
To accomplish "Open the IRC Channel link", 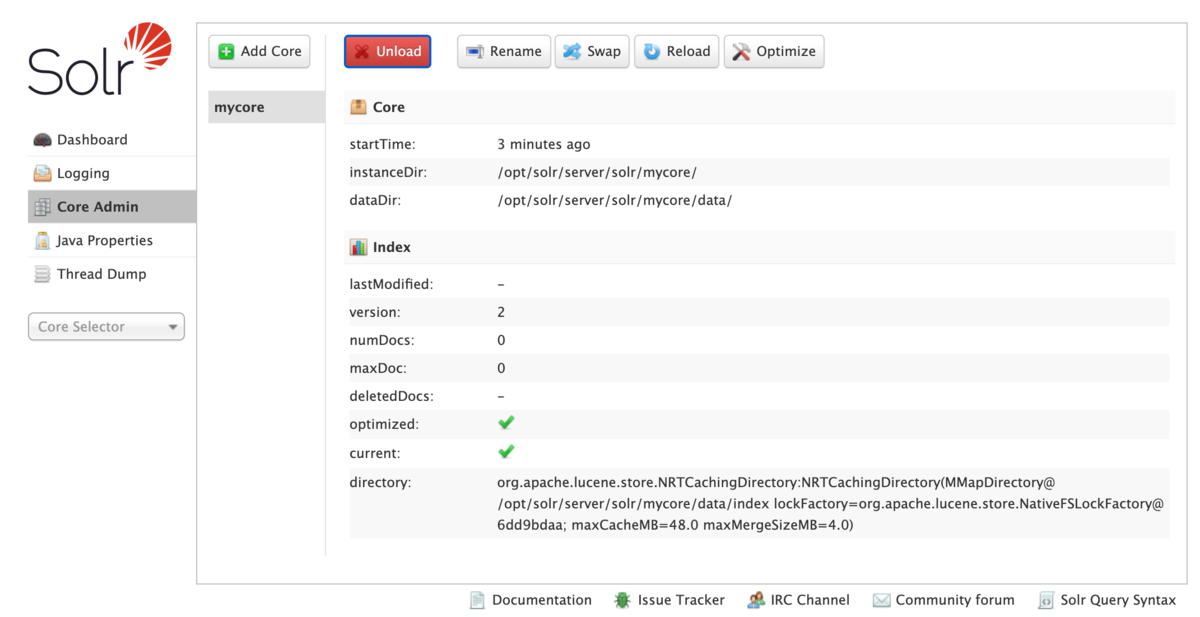I will click(x=798, y=600).
